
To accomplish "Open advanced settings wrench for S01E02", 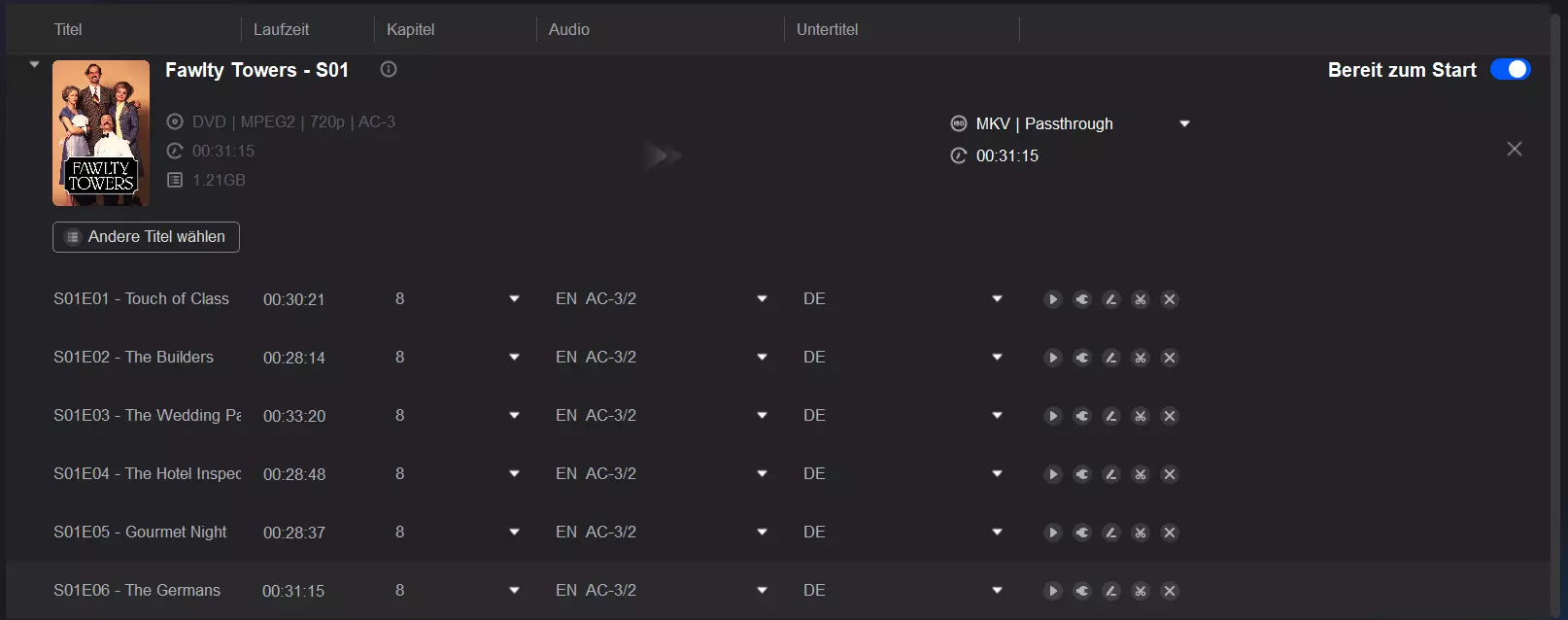I will tap(1081, 358).
